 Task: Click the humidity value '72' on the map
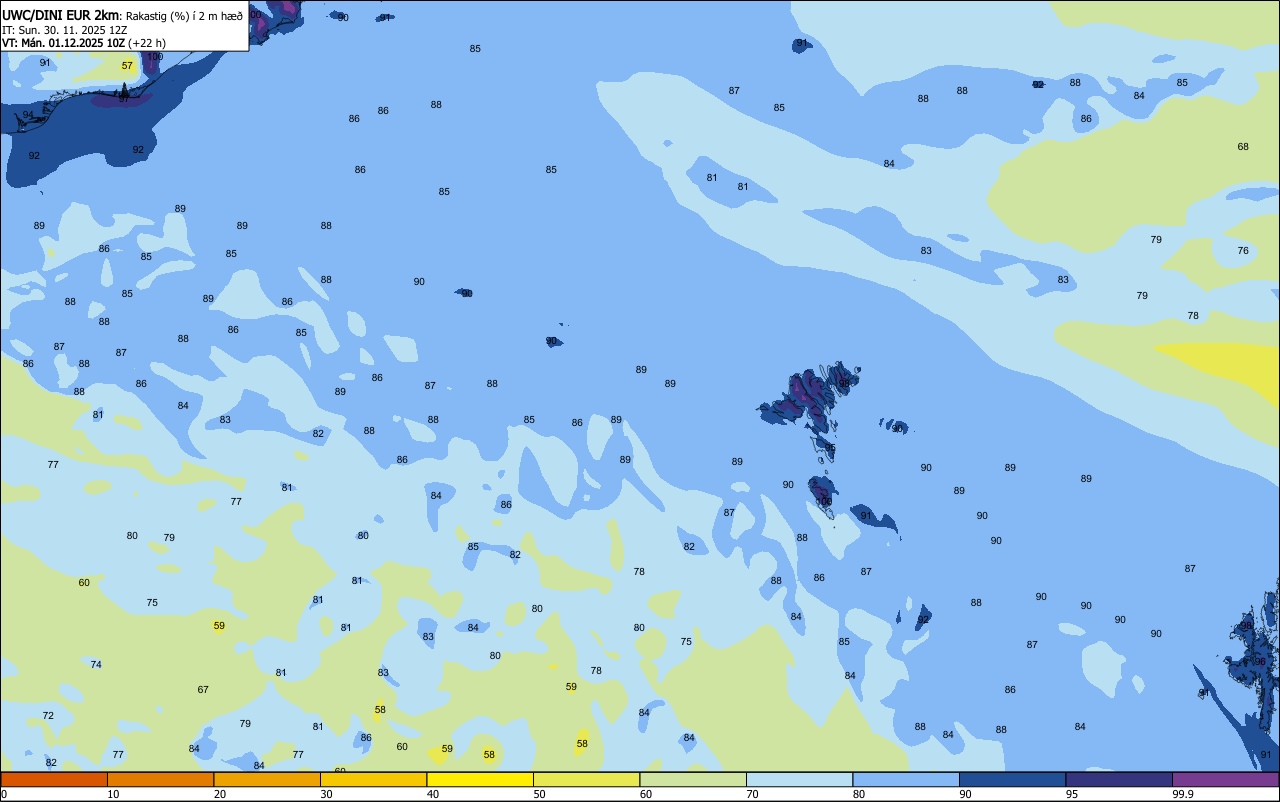coord(48,716)
